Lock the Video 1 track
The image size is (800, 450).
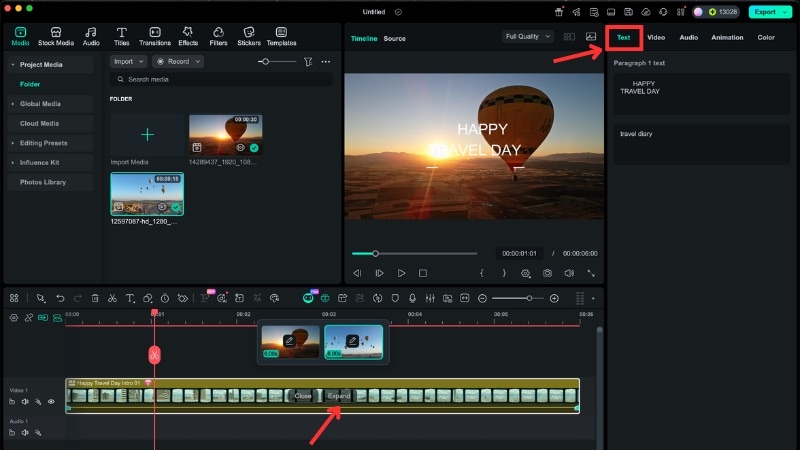point(13,401)
